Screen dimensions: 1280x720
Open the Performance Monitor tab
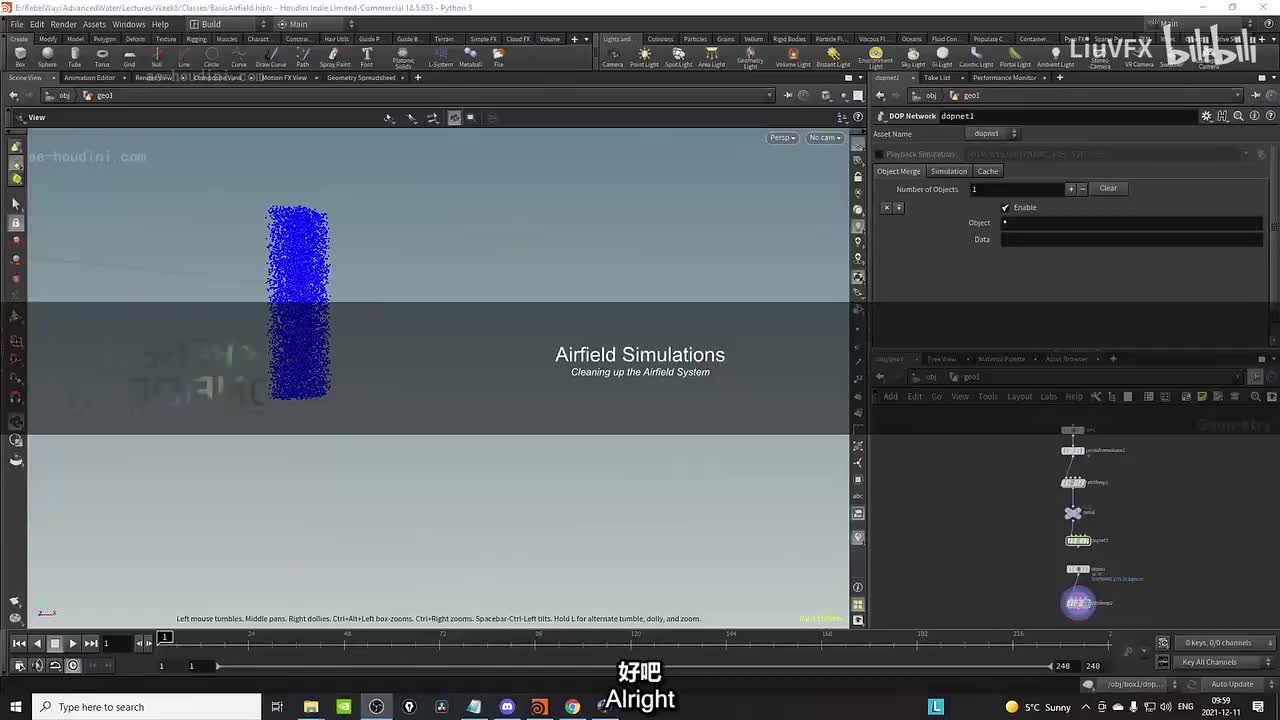(1004, 77)
